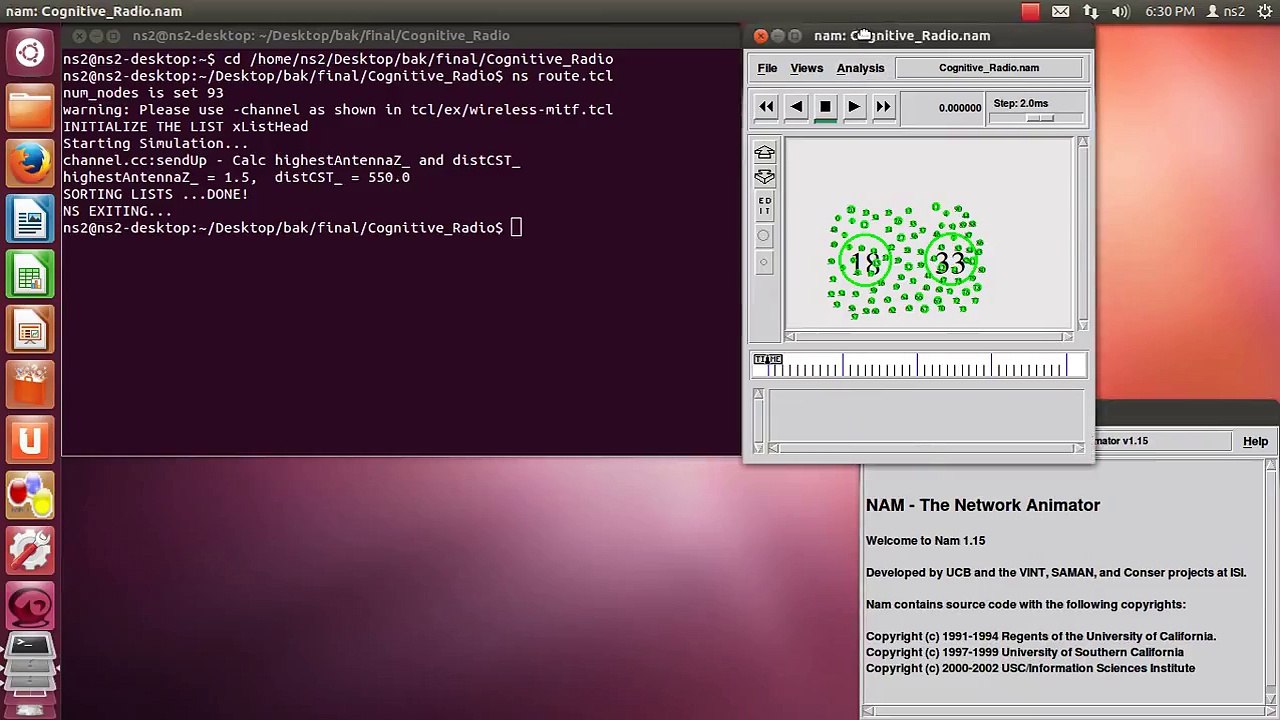Click the zoom out icon in NAM
Screen dimensions: 1280x720
click(x=764, y=177)
